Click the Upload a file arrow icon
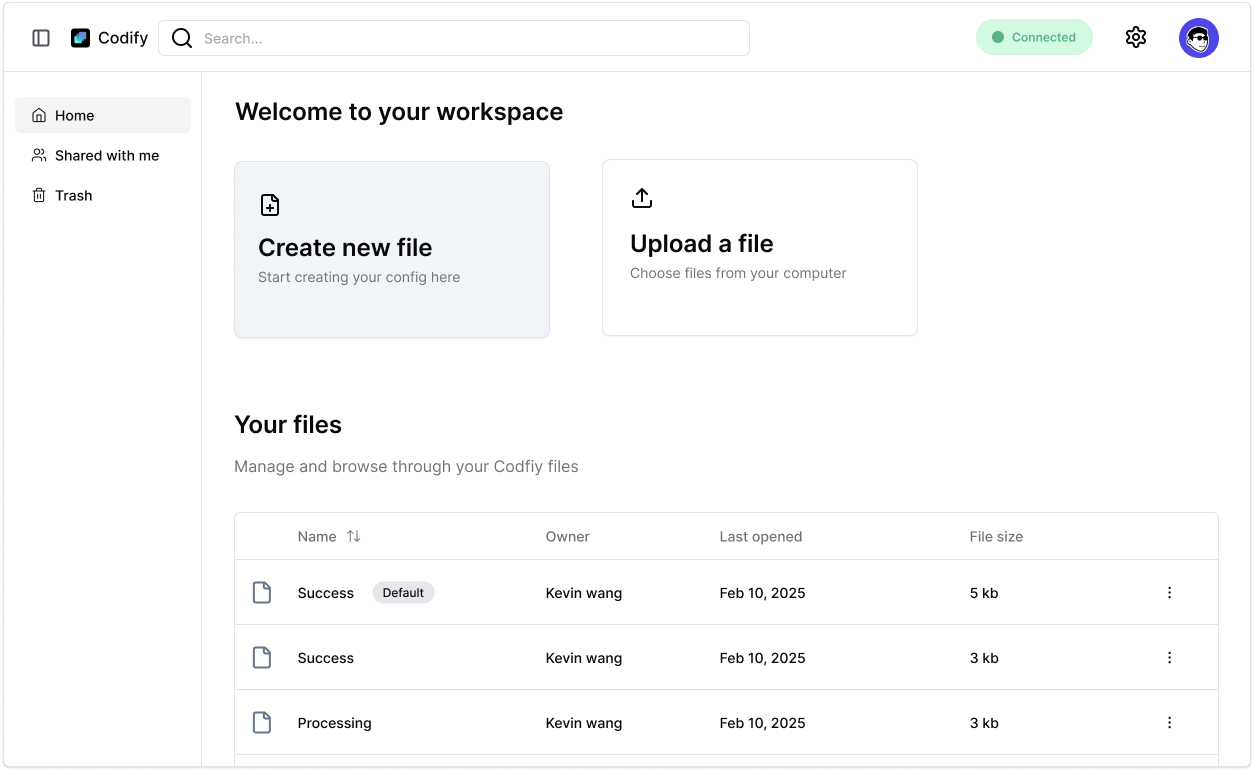The image size is (1254, 771). [642, 197]
